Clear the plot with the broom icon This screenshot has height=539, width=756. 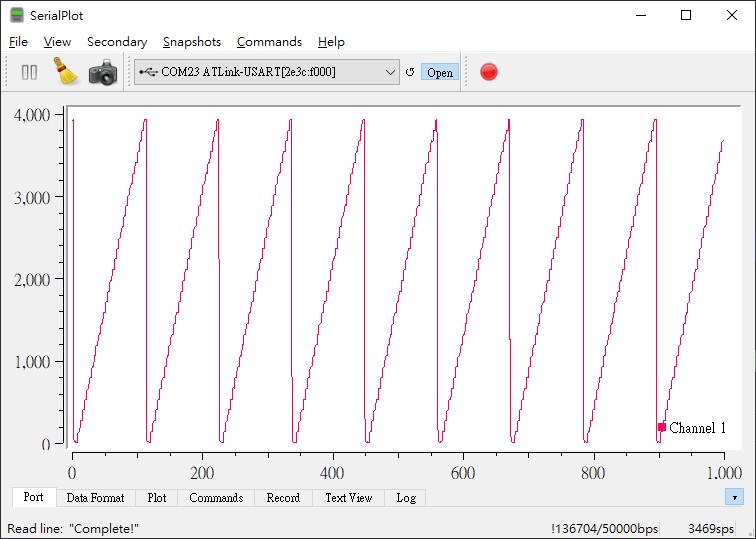[65, 71]
